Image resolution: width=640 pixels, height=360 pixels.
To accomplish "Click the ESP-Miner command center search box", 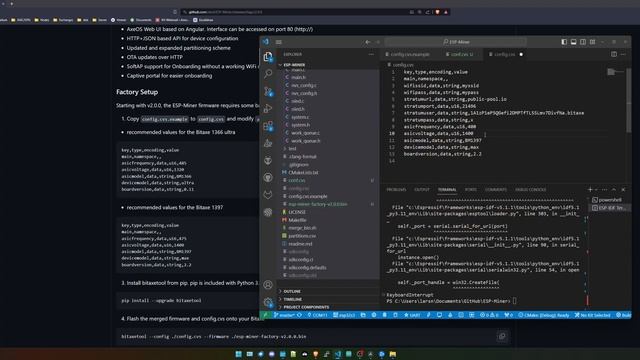I will (x=456, y=42).
